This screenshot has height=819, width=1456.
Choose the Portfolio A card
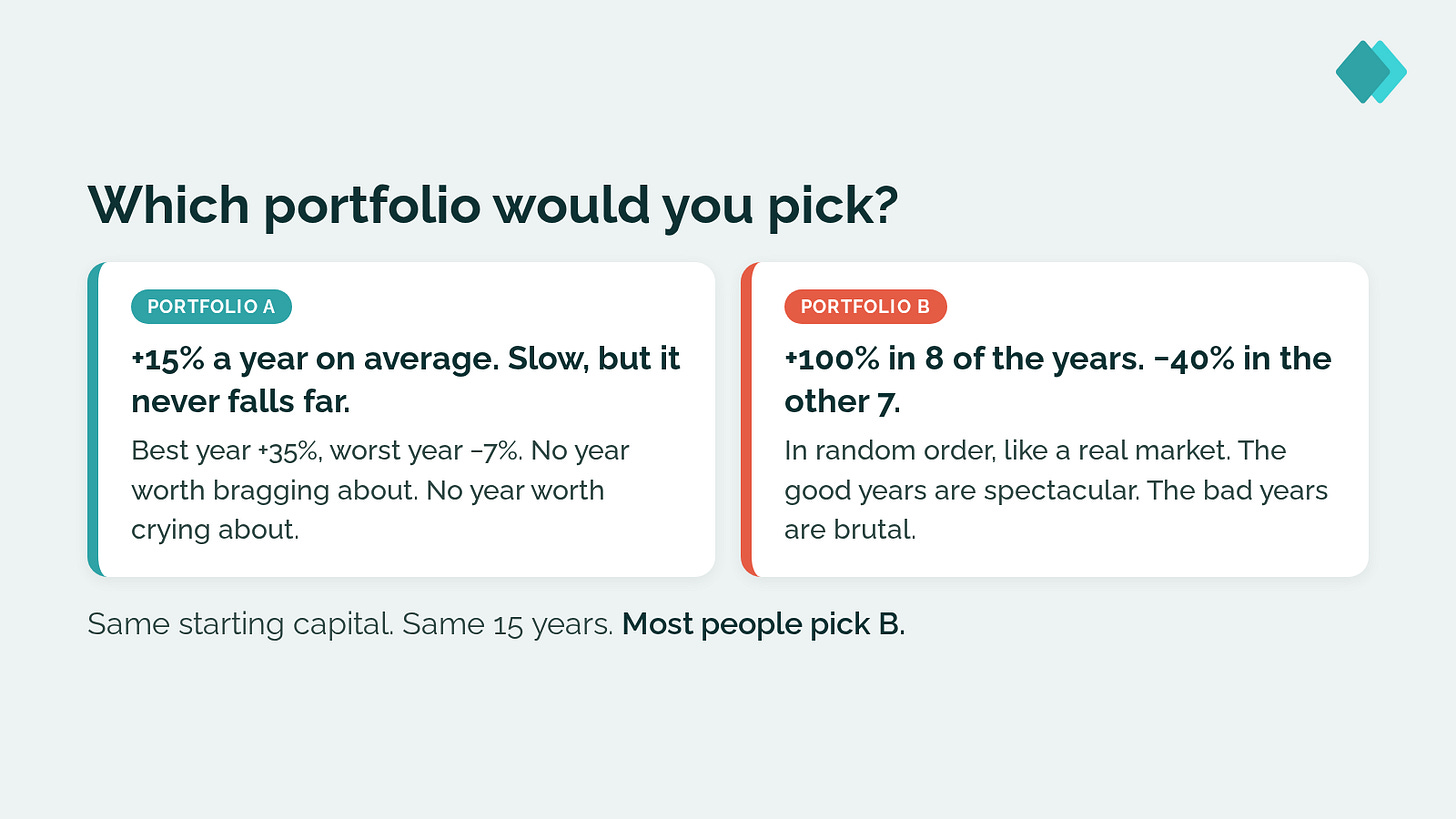coord(401,419)
